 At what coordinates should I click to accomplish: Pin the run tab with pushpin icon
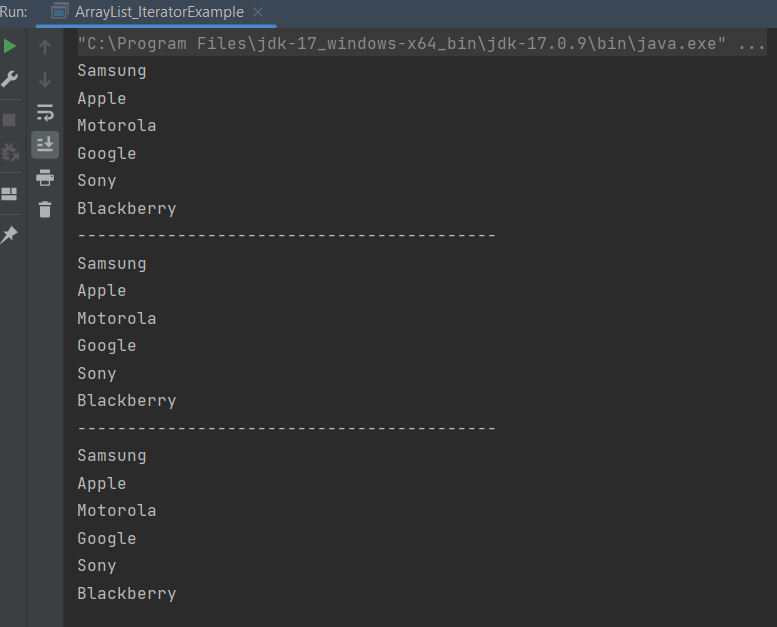click(10, 234)
